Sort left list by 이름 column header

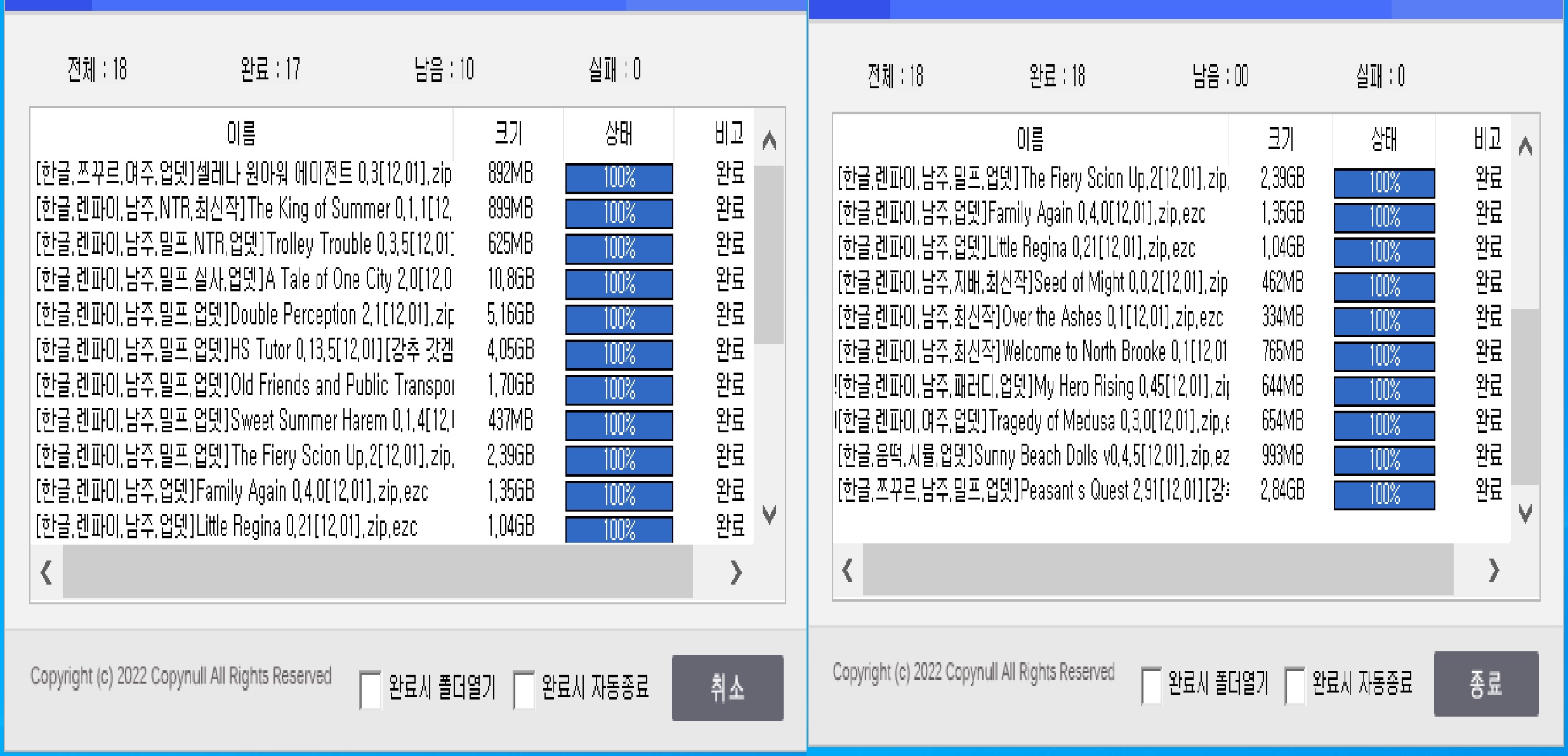[241, 134]
